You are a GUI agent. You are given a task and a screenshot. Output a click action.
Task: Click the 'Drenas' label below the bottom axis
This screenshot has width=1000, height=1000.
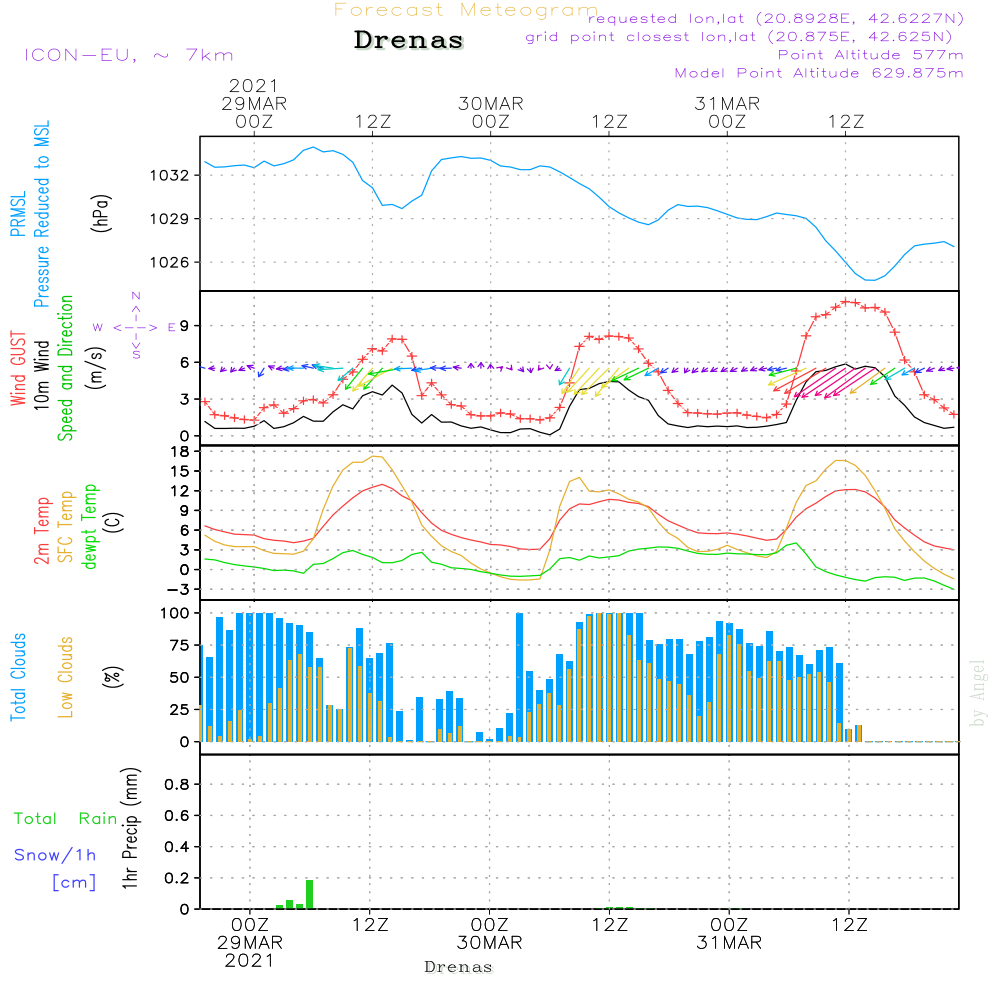[x=459, y=967]
